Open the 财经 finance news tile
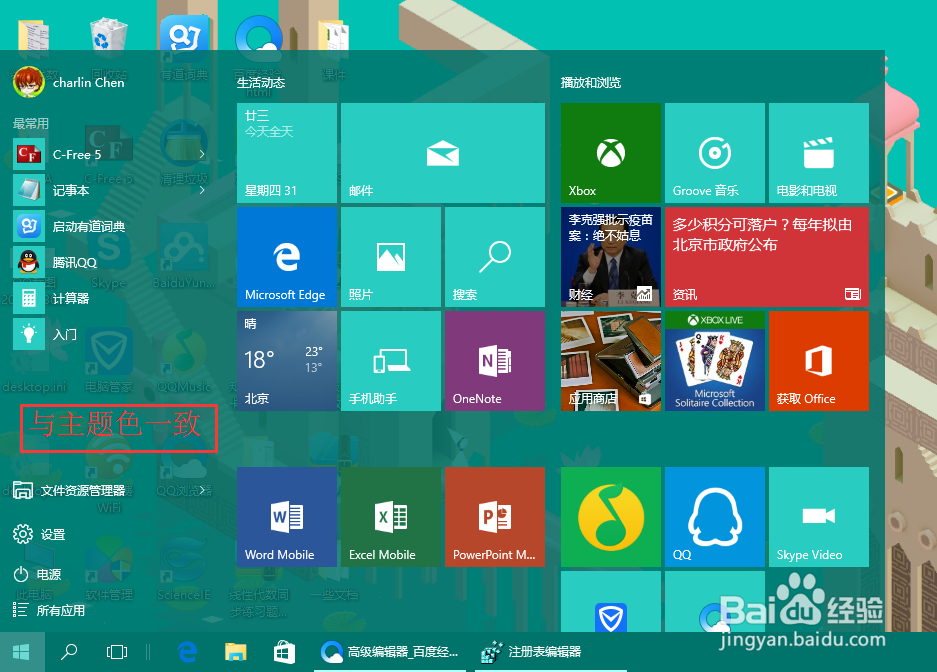Screen dimensions: 937x672 click(x=611, y=257)
